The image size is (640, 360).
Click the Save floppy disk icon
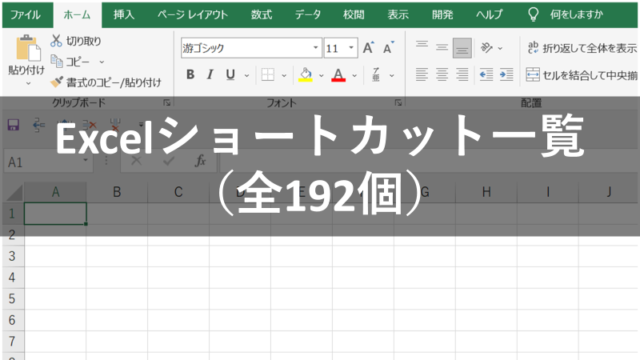click(13, 124)
